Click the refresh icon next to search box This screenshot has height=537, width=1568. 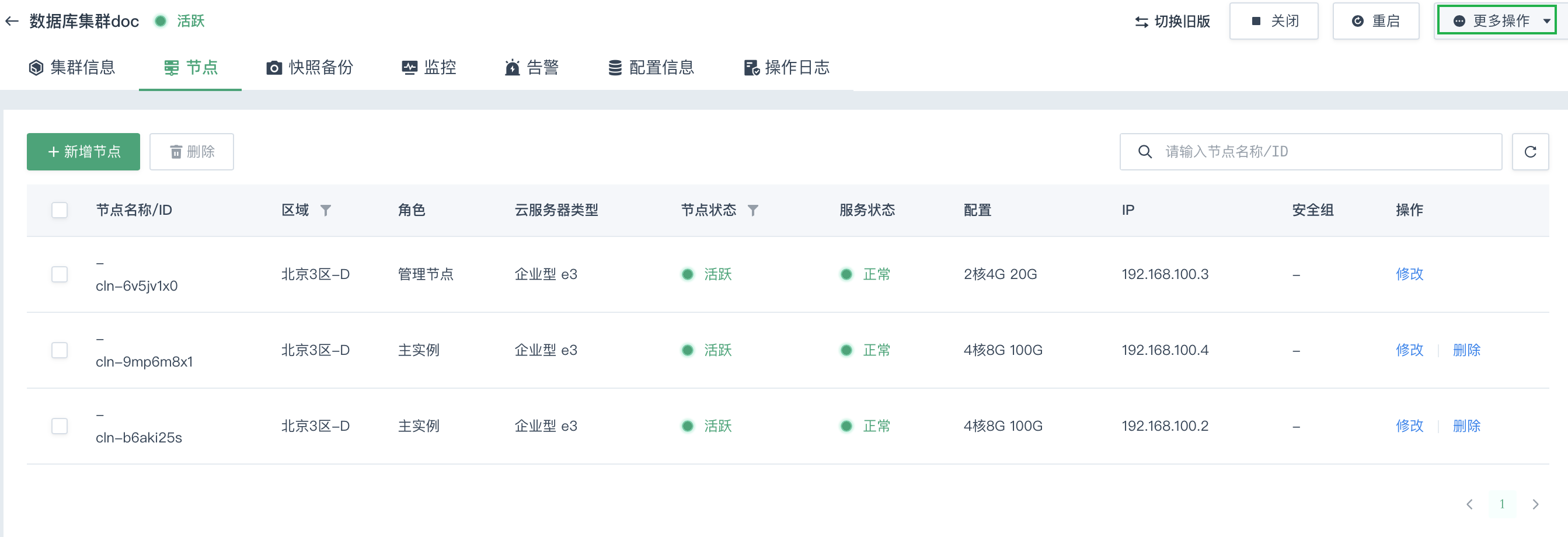[x=1530, y=152]
